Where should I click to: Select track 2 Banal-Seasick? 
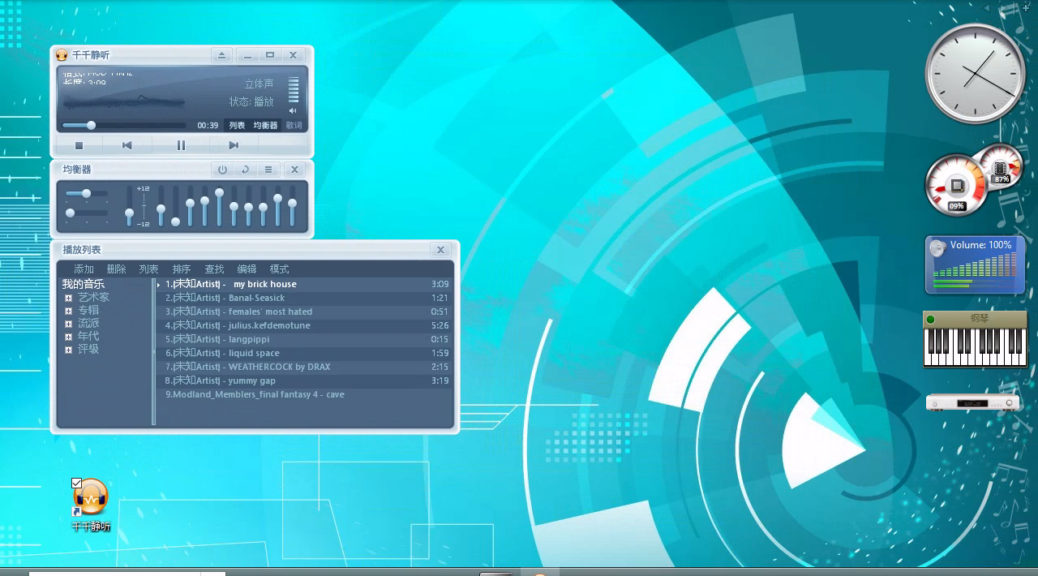tap(305, 298)
